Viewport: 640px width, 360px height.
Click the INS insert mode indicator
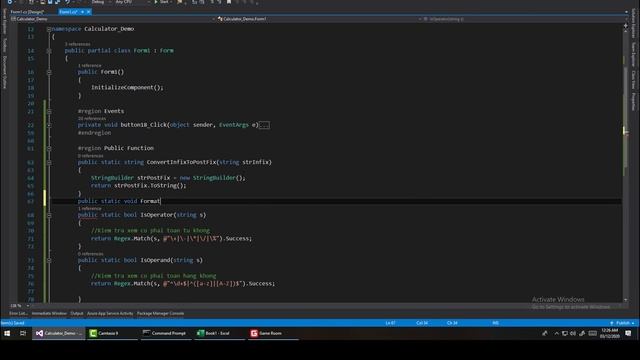(x=496, y=323)
